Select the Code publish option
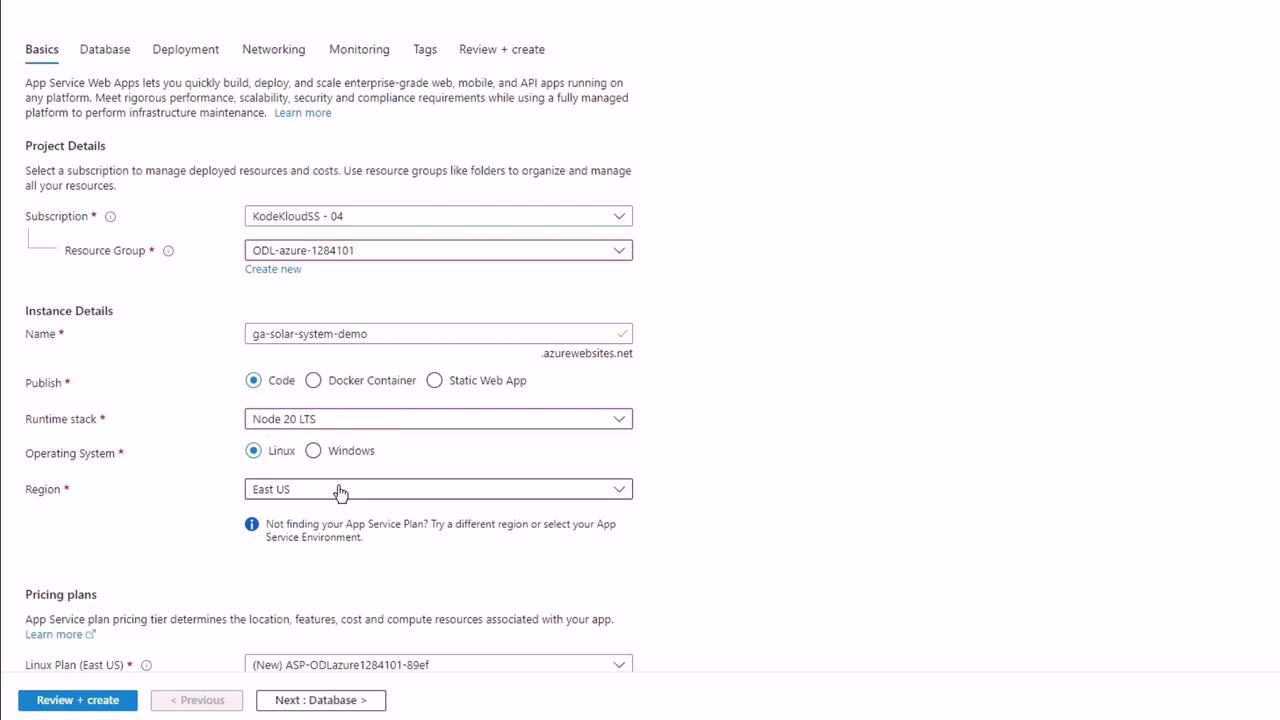The image size is (1280, 720). (x=254, y=381)
